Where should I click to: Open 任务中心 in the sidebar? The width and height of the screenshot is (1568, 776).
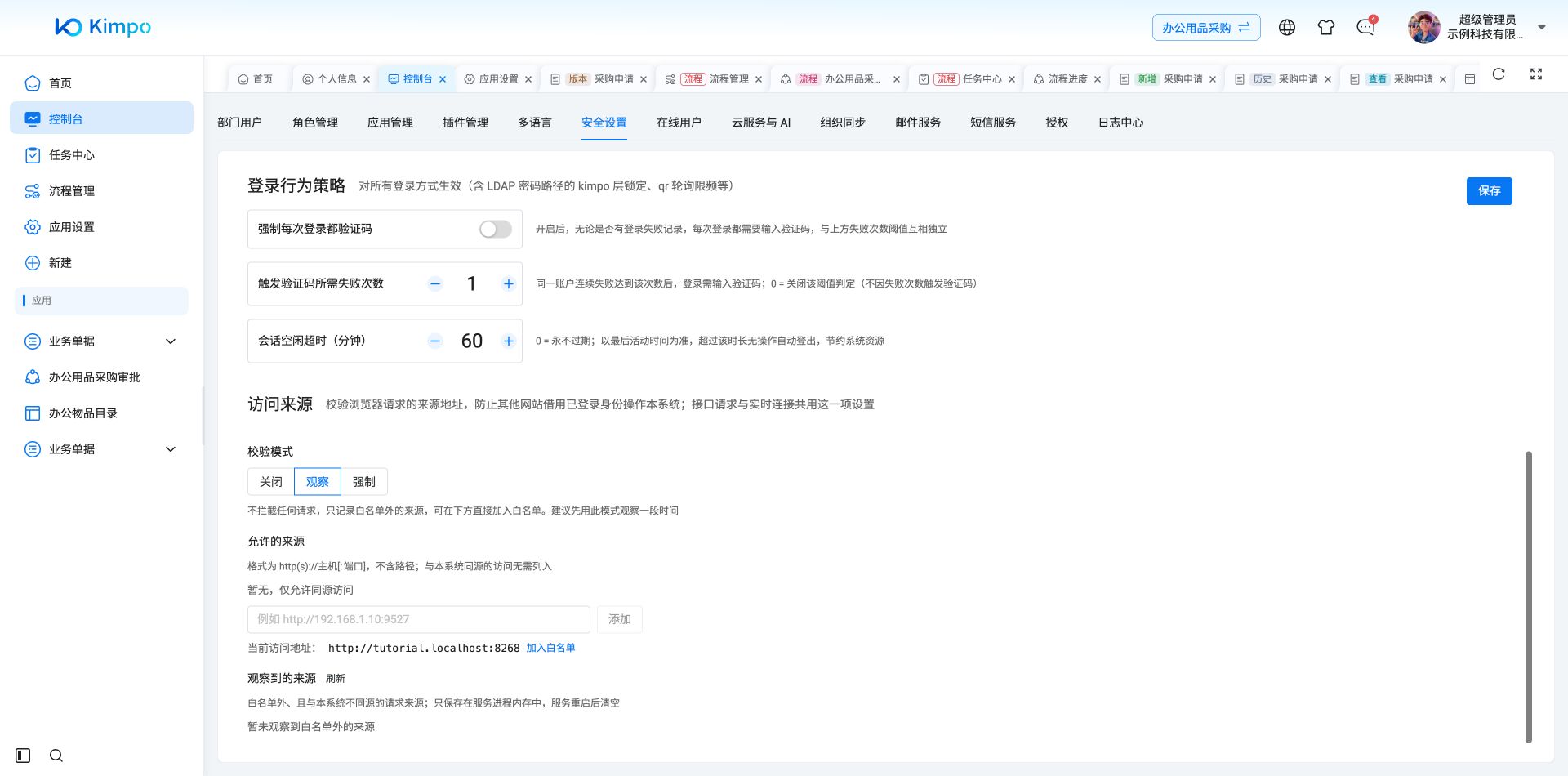tap(101, 155)
